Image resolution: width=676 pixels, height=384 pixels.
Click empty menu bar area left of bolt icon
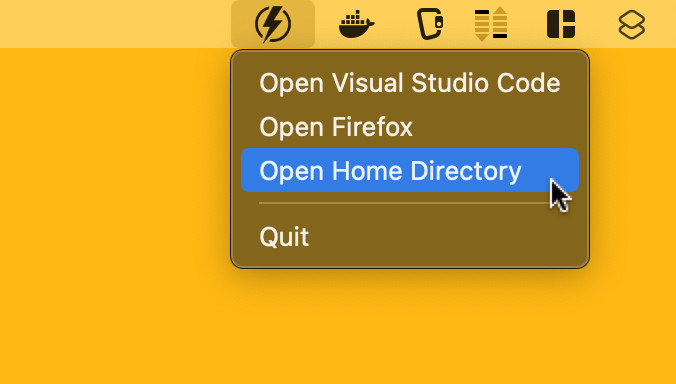coord(116,24)
